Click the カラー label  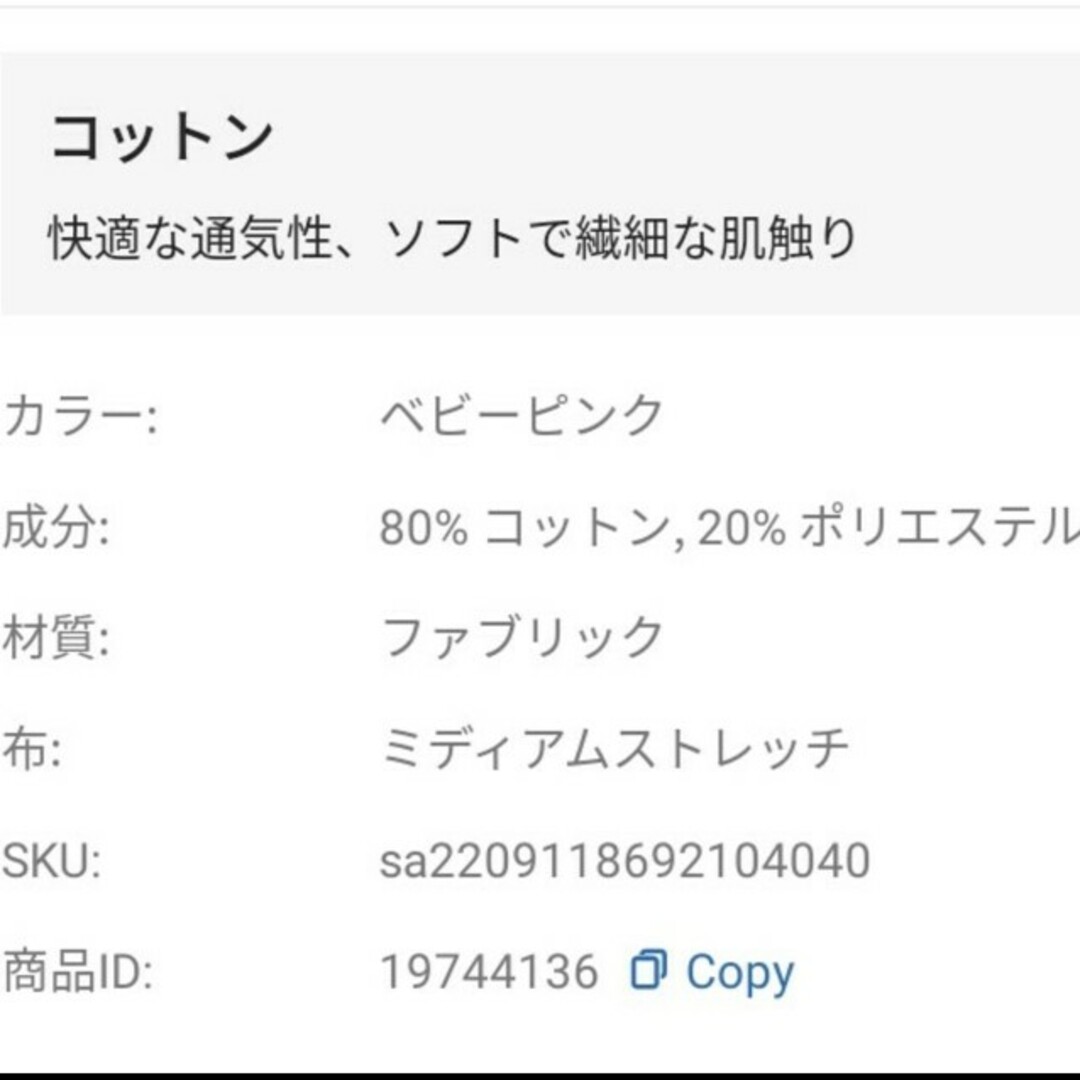80,416
